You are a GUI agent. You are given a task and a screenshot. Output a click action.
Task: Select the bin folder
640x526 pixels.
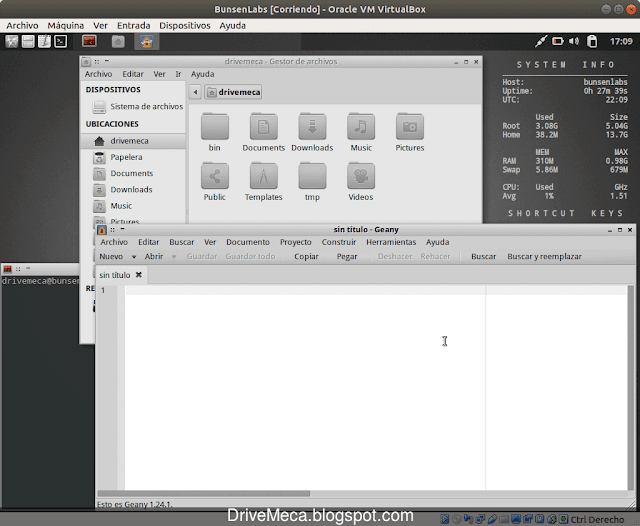(x=215, y=132)
